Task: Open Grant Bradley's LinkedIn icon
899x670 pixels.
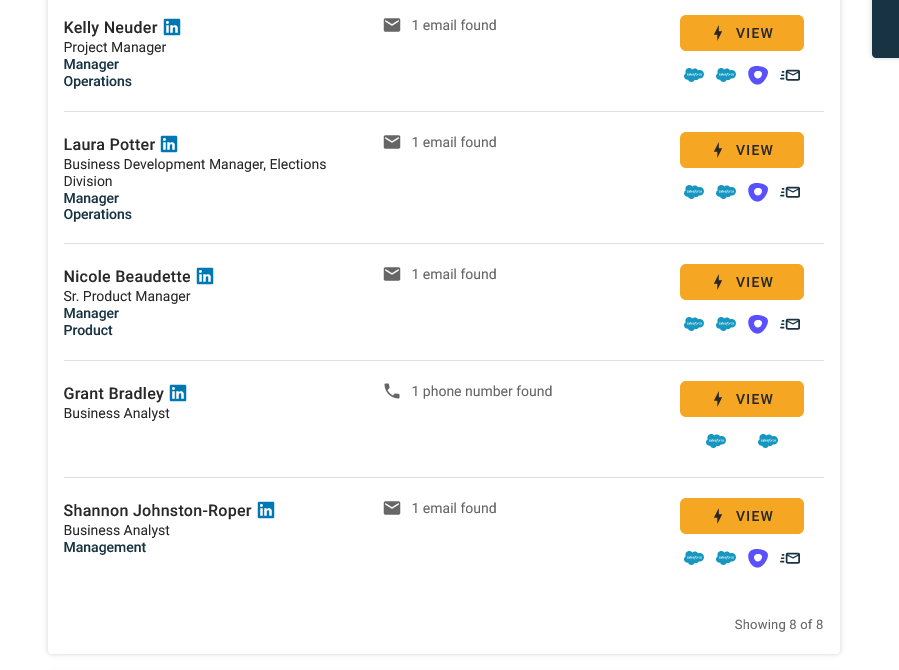Action: (178, 393)
